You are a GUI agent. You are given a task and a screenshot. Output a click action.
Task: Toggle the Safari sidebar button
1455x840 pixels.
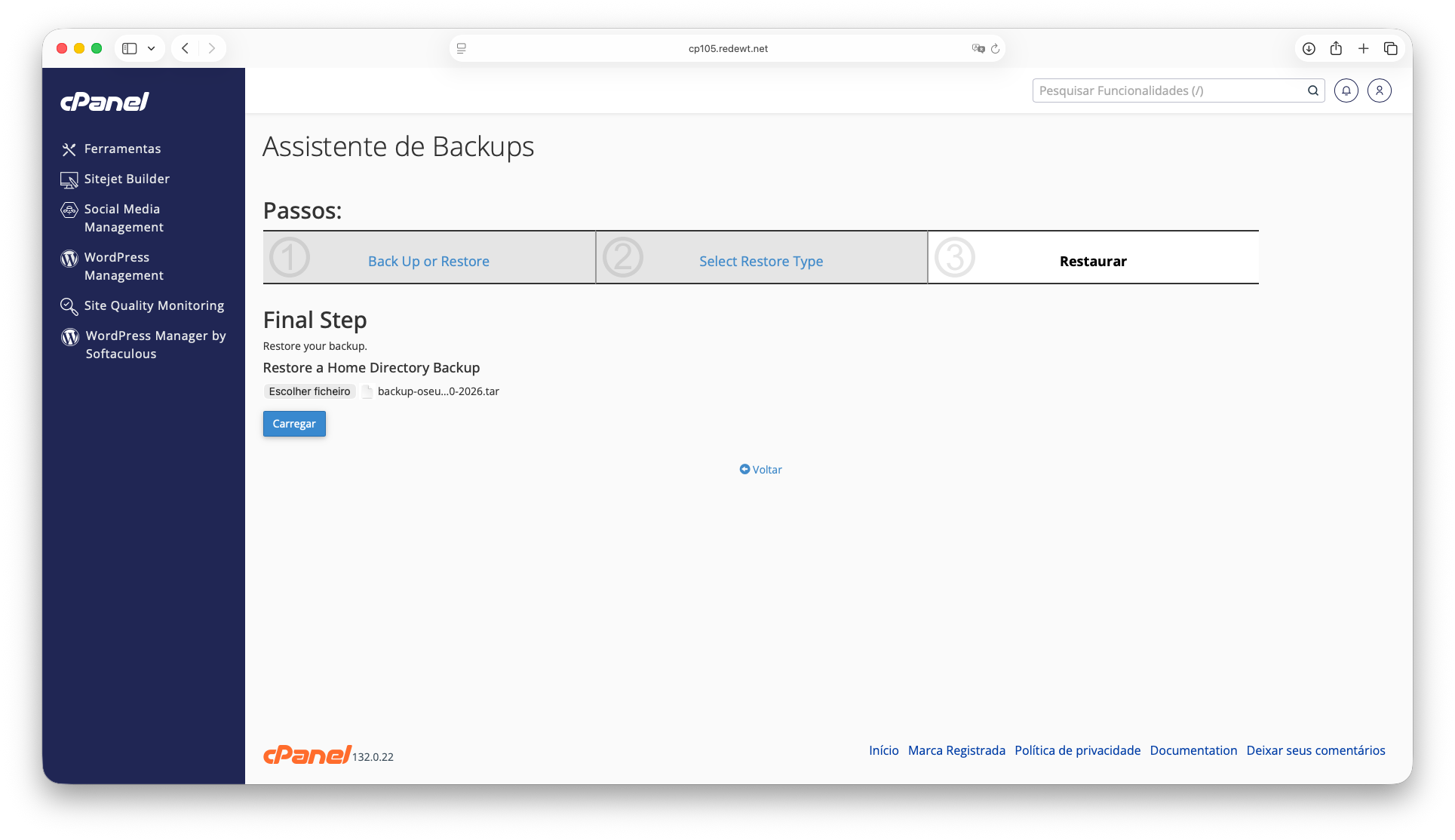tap(130, 48)
